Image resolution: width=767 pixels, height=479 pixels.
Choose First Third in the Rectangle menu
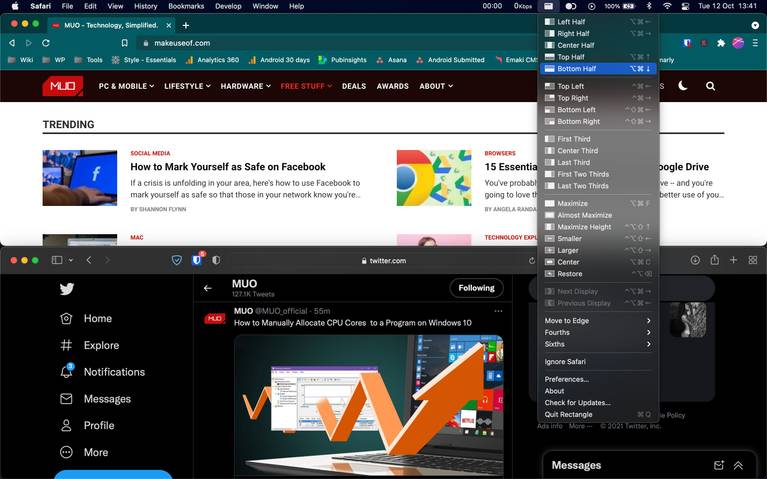tap(598, 139)
